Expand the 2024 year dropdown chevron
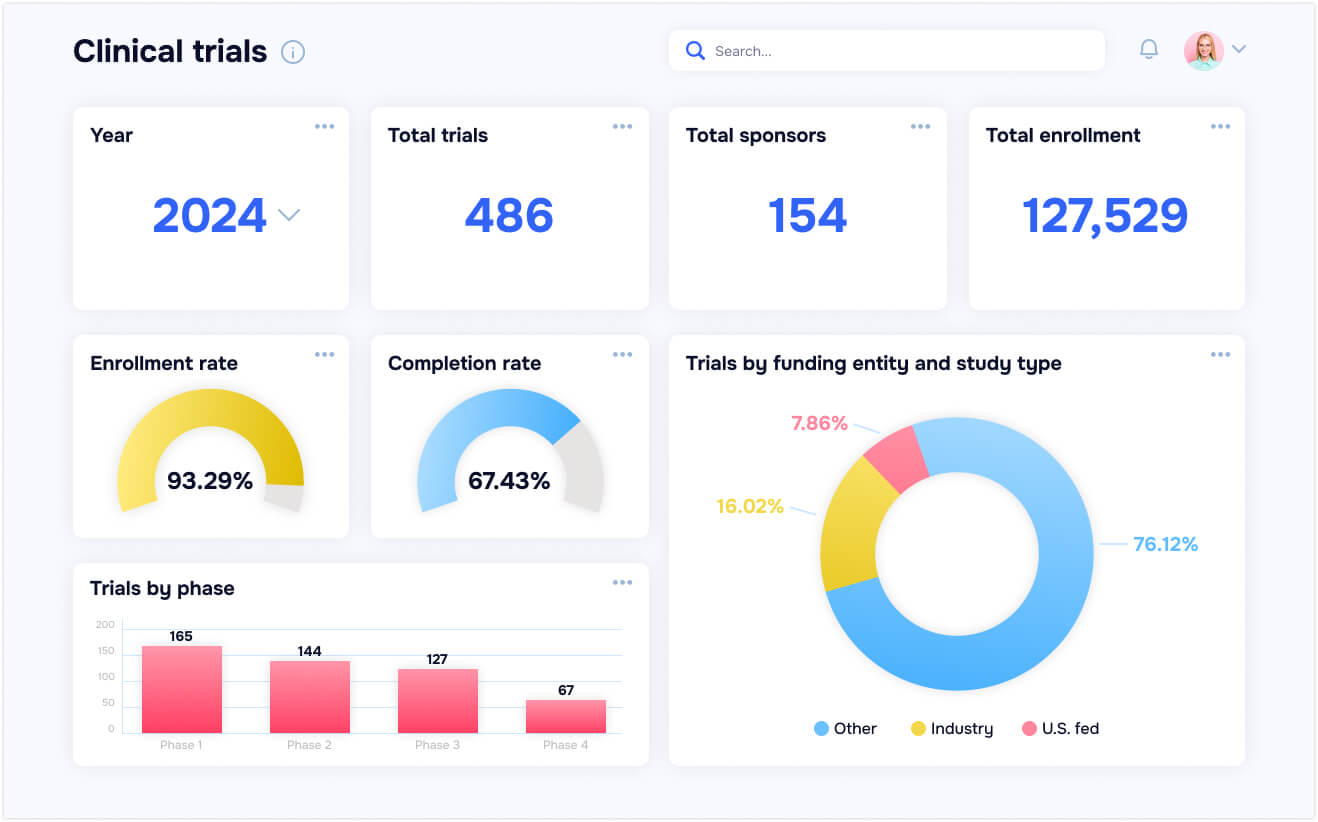Viewport: 1318px width, 822px height. (x=289, y=215)
